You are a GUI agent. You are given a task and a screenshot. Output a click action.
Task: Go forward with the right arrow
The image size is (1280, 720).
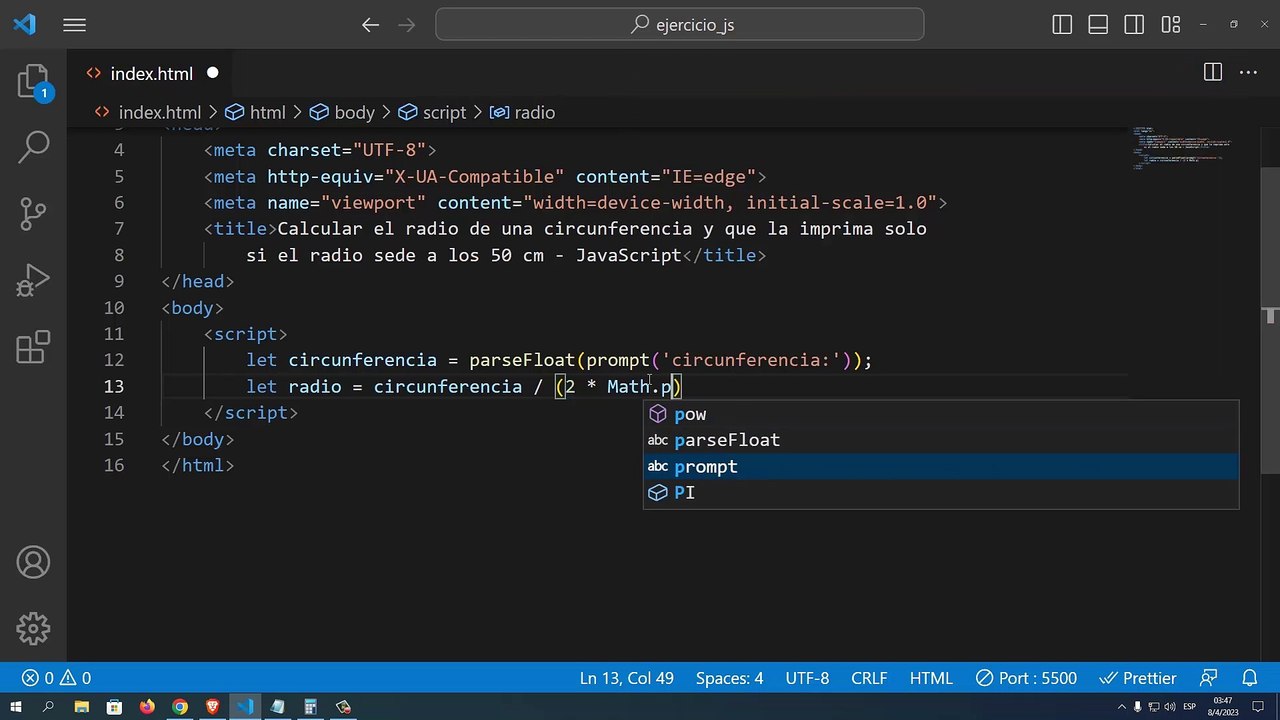[x=408, y=25]
